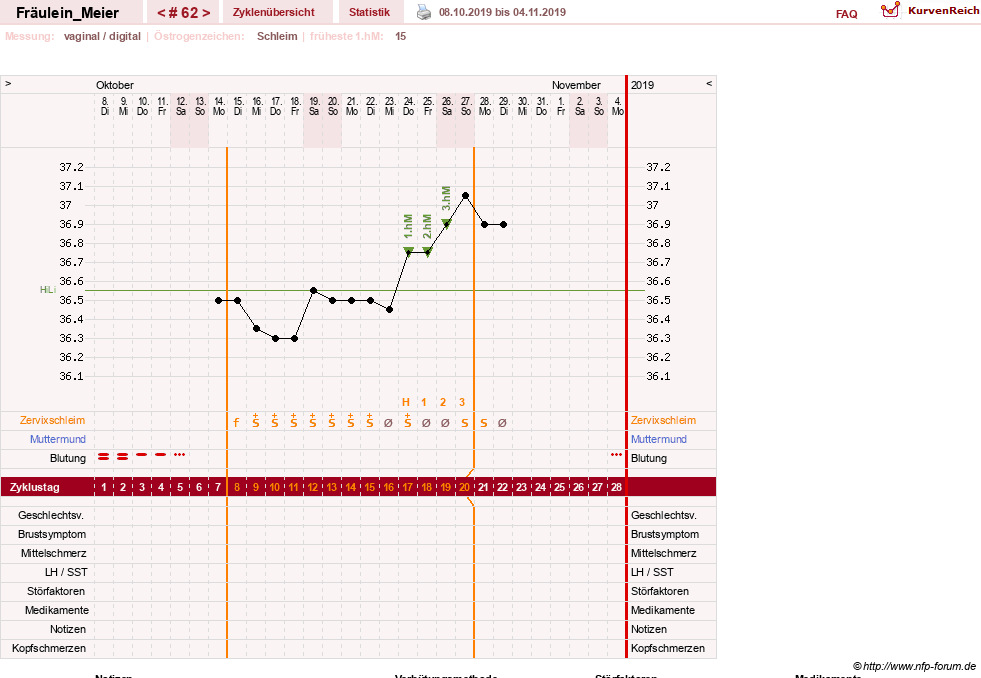Click the HiLi auxiliary line label
The height and width of the screenshot is (678, 981).
point(48,290)
